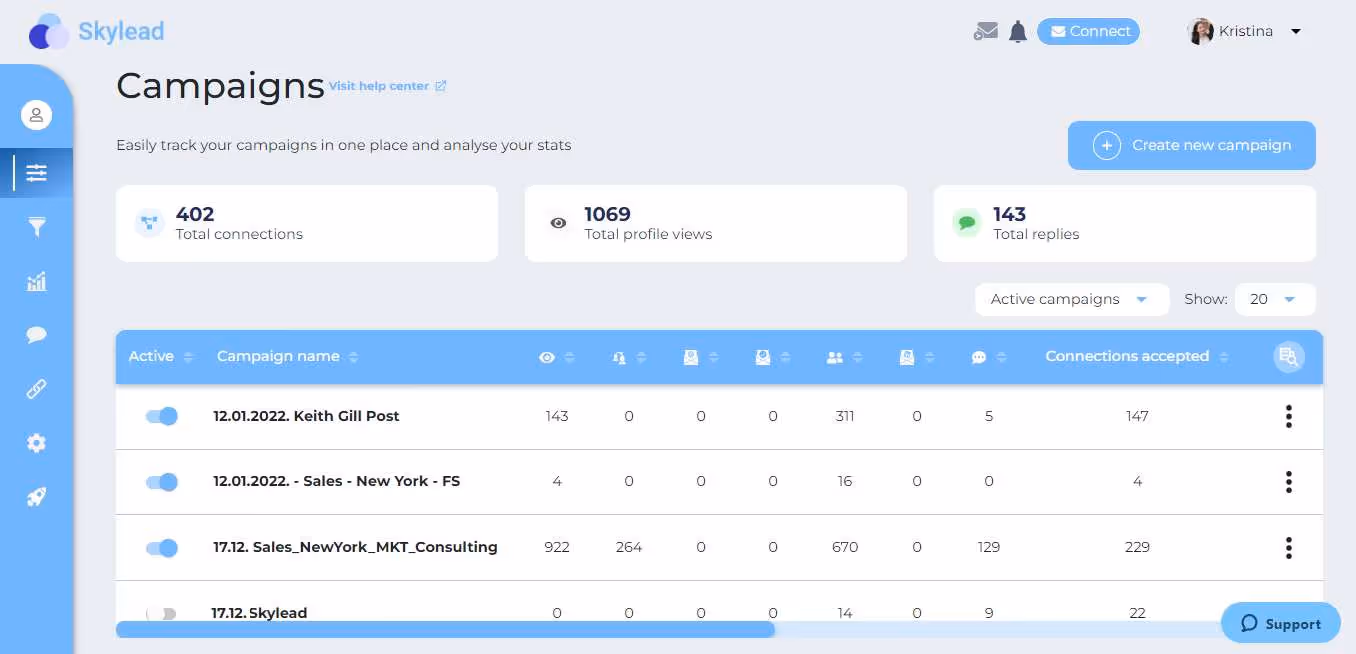Disable the 12.01.2022. Keith Gill Post campaign
The width and height of the screenshot is (1356, 654).
click(161, 415)
